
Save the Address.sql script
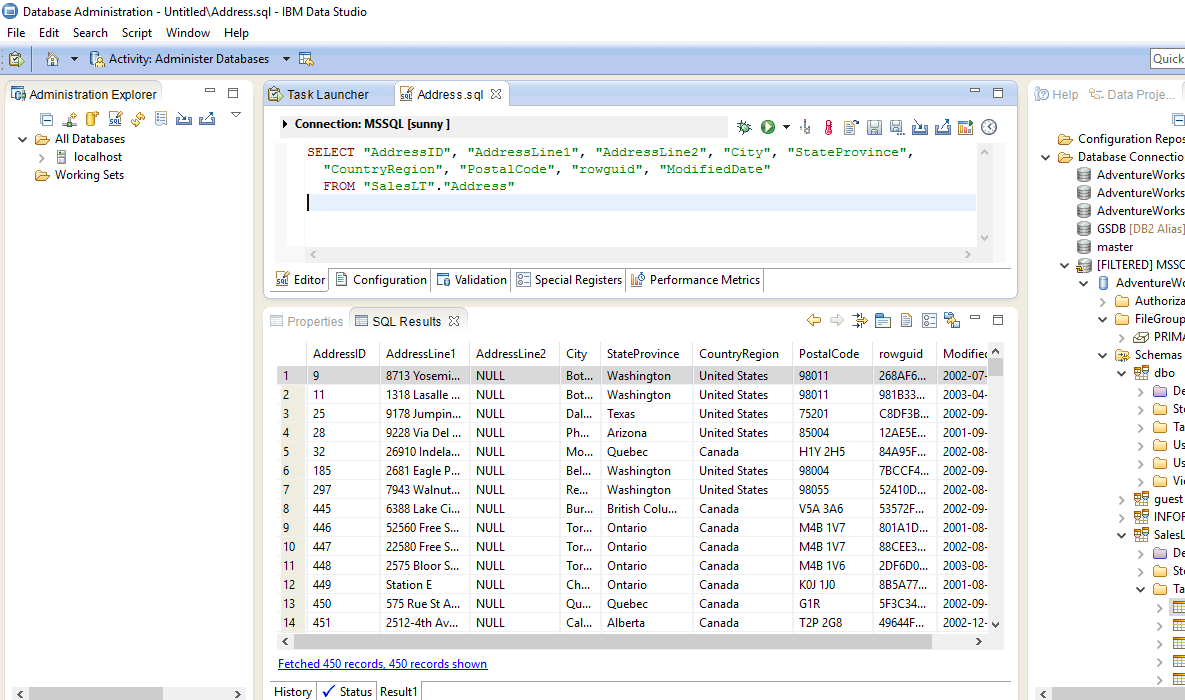tap(874, 127)
